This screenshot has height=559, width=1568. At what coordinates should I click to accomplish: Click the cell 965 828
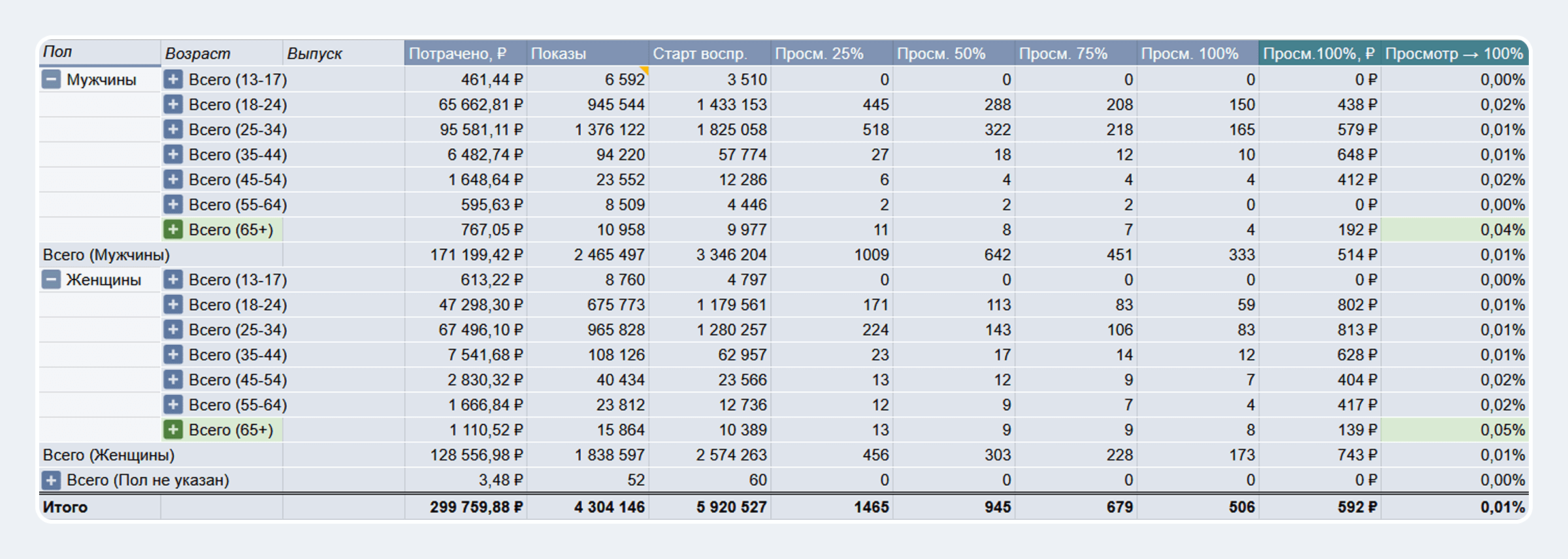(588, 330)
